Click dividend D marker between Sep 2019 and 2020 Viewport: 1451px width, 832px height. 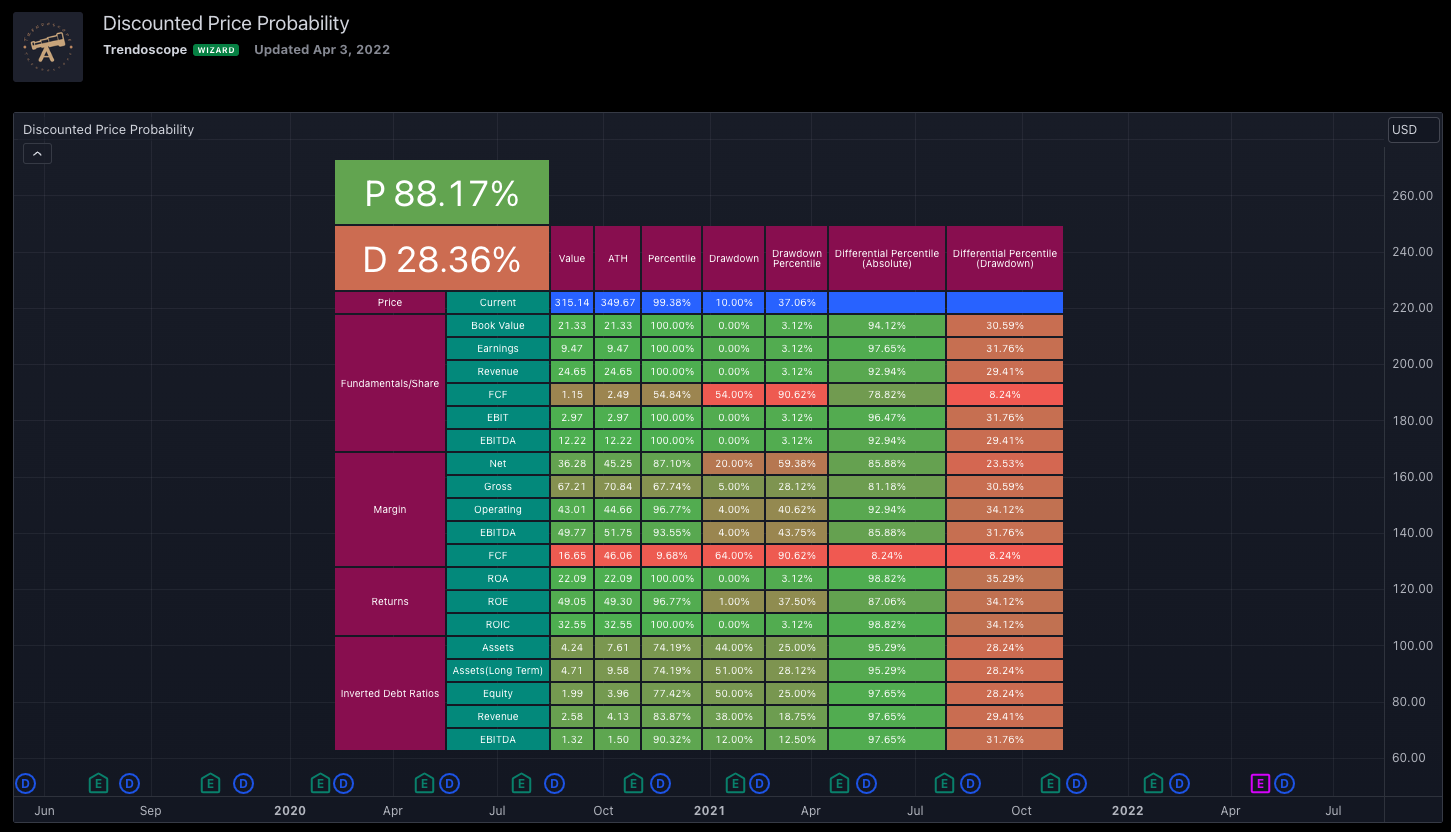point(244,783)
